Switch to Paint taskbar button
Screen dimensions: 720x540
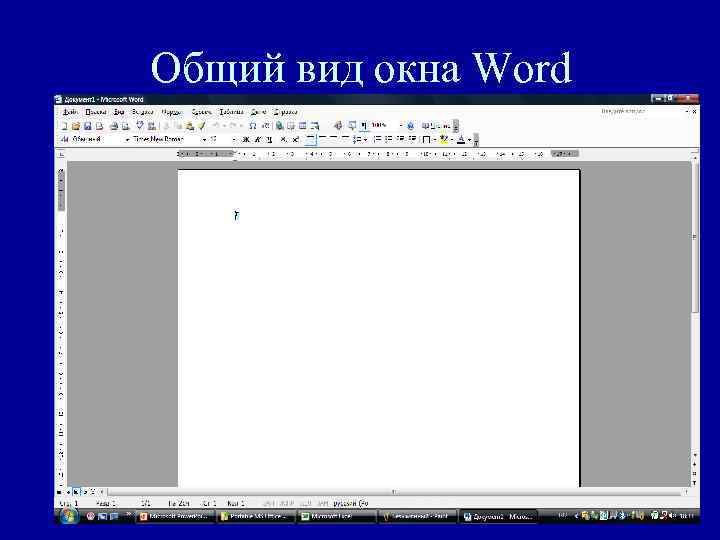point(417,516)
